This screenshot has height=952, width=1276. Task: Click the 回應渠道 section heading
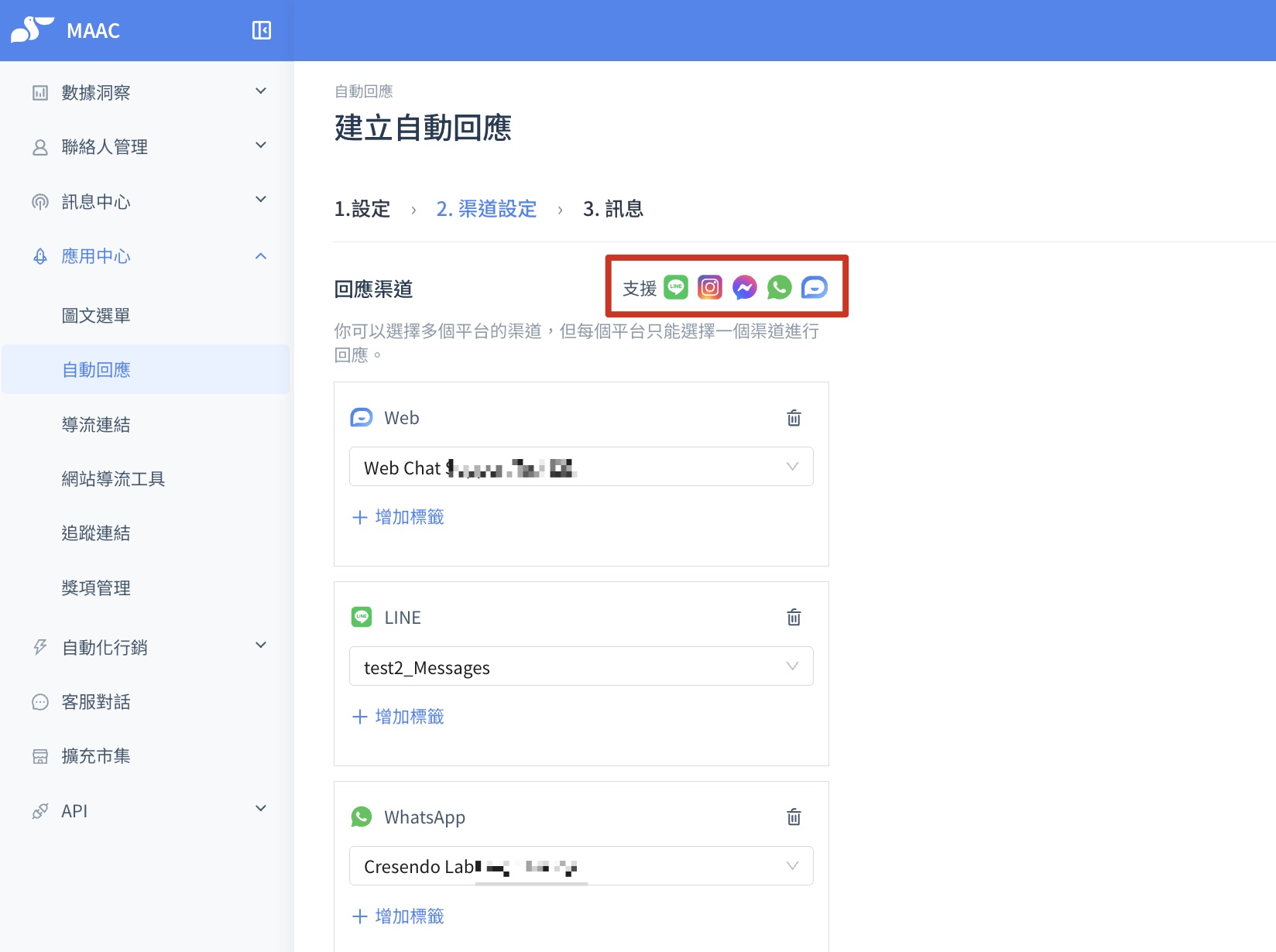point(373,289)
